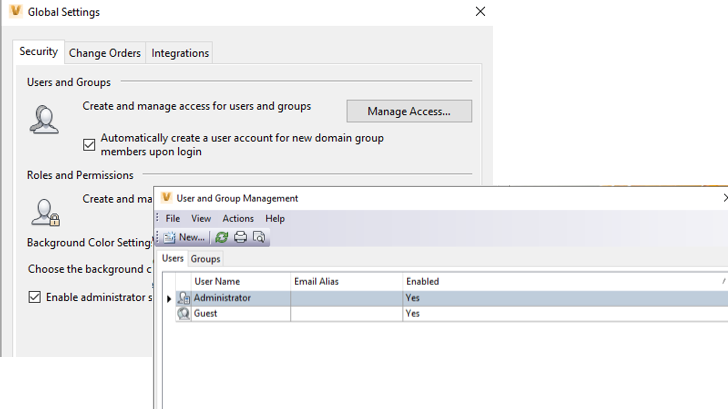The height and width of the screenshot is (409, 728).
Task: Select the Guest user icon in list
Action: click(184, 314)
